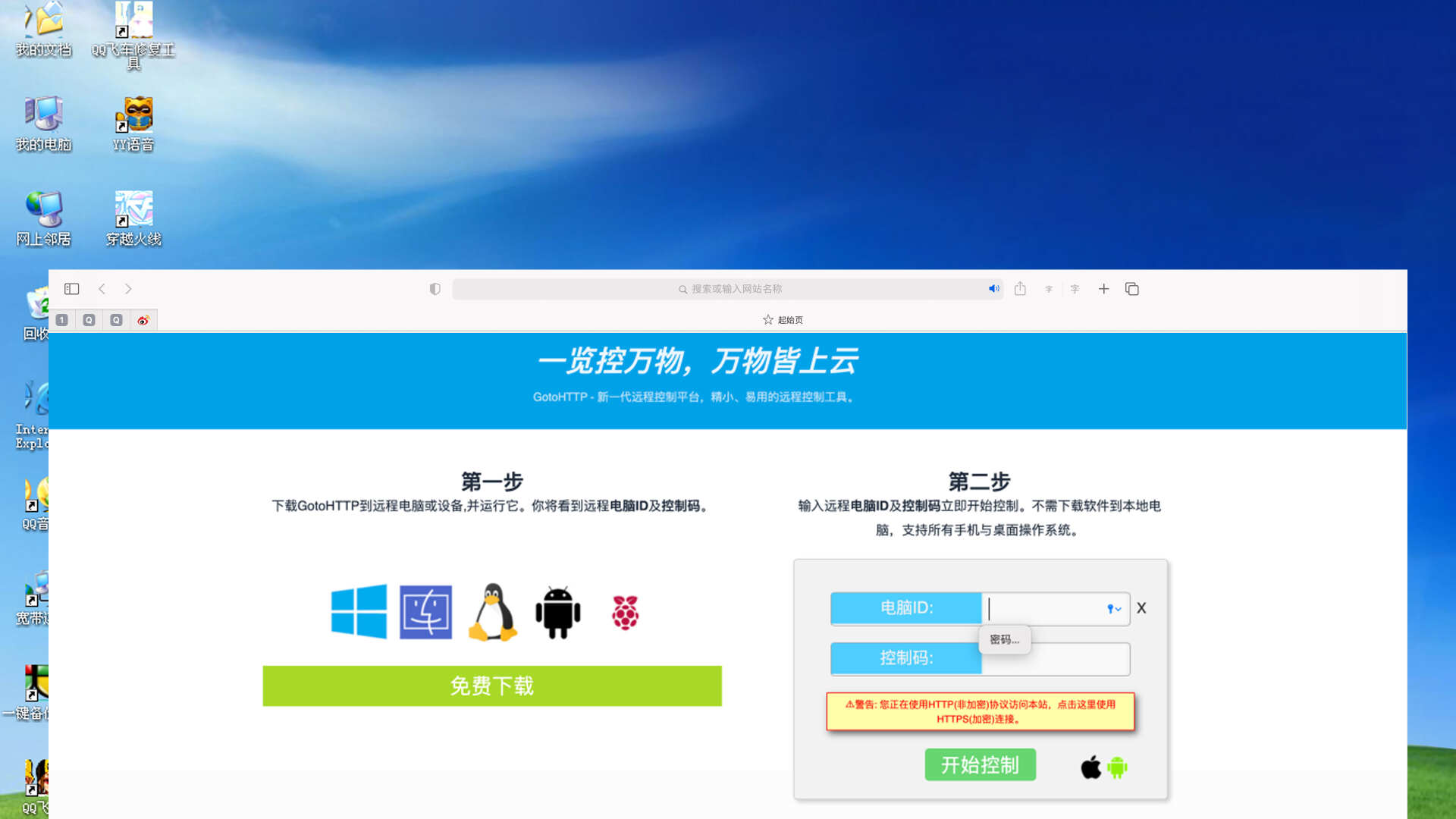Switch to pinned tab labeled 1

pos(61,320)
